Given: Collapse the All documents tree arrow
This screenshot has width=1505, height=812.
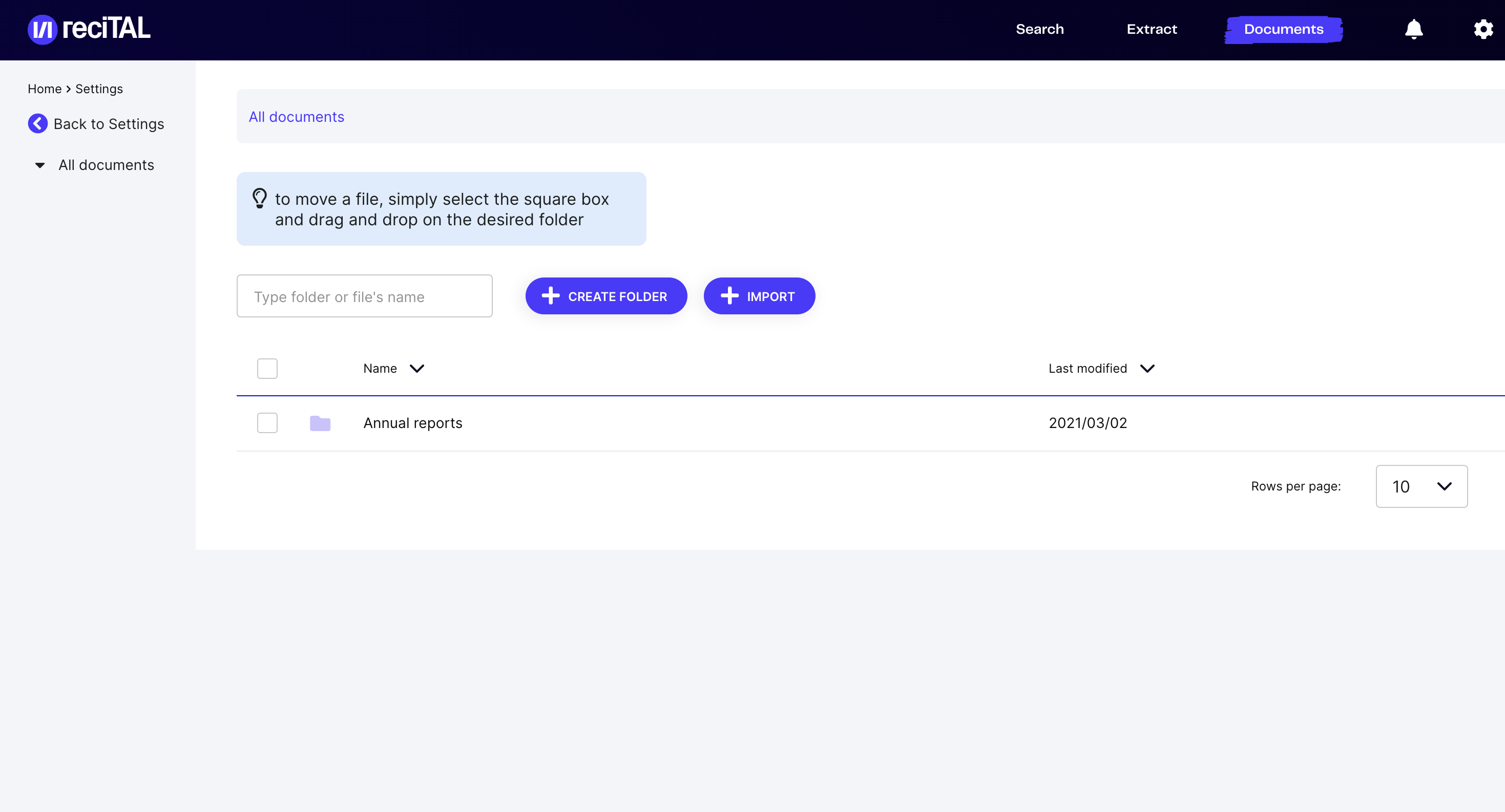Looking at the screenshot, I should [40, 165].
